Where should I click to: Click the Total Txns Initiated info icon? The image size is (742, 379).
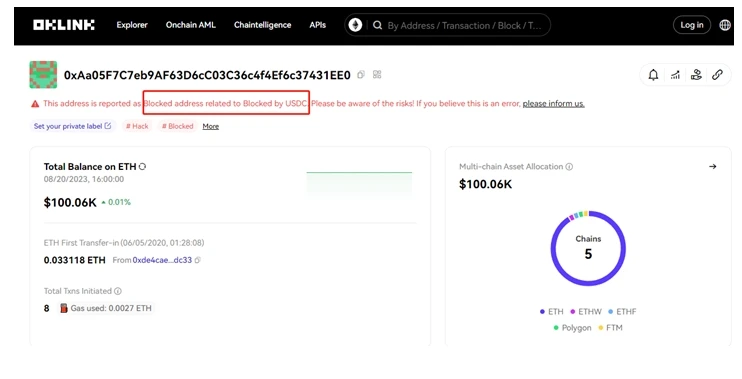click(118, 291)
